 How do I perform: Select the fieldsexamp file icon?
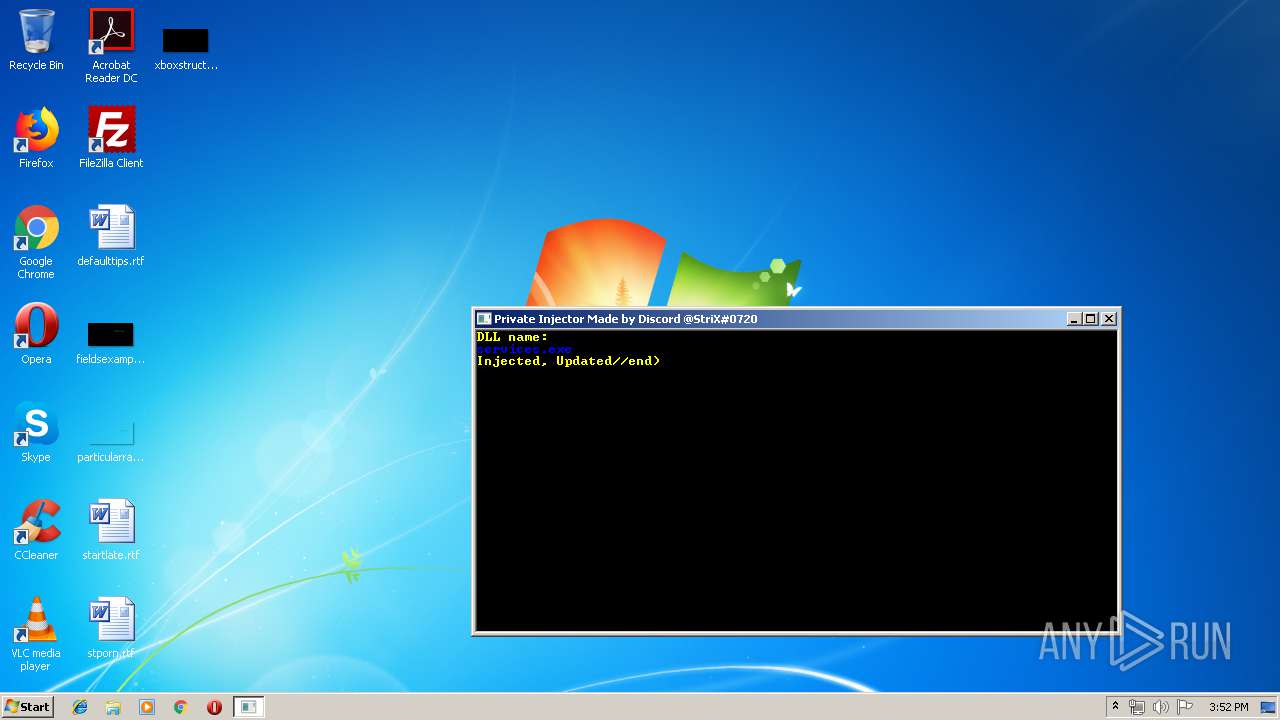(x=111, y=341)
